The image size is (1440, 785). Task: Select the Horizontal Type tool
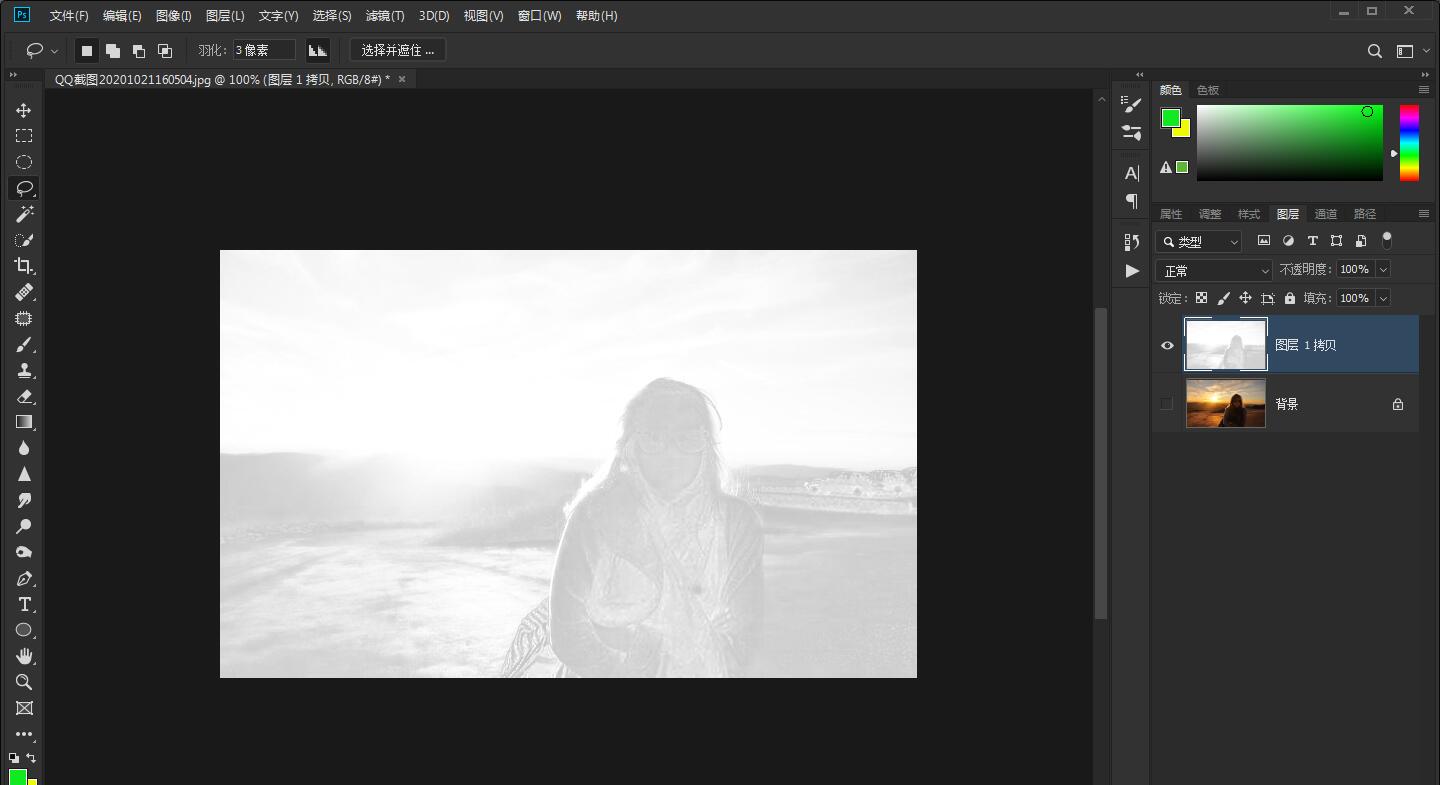(24, 604)
